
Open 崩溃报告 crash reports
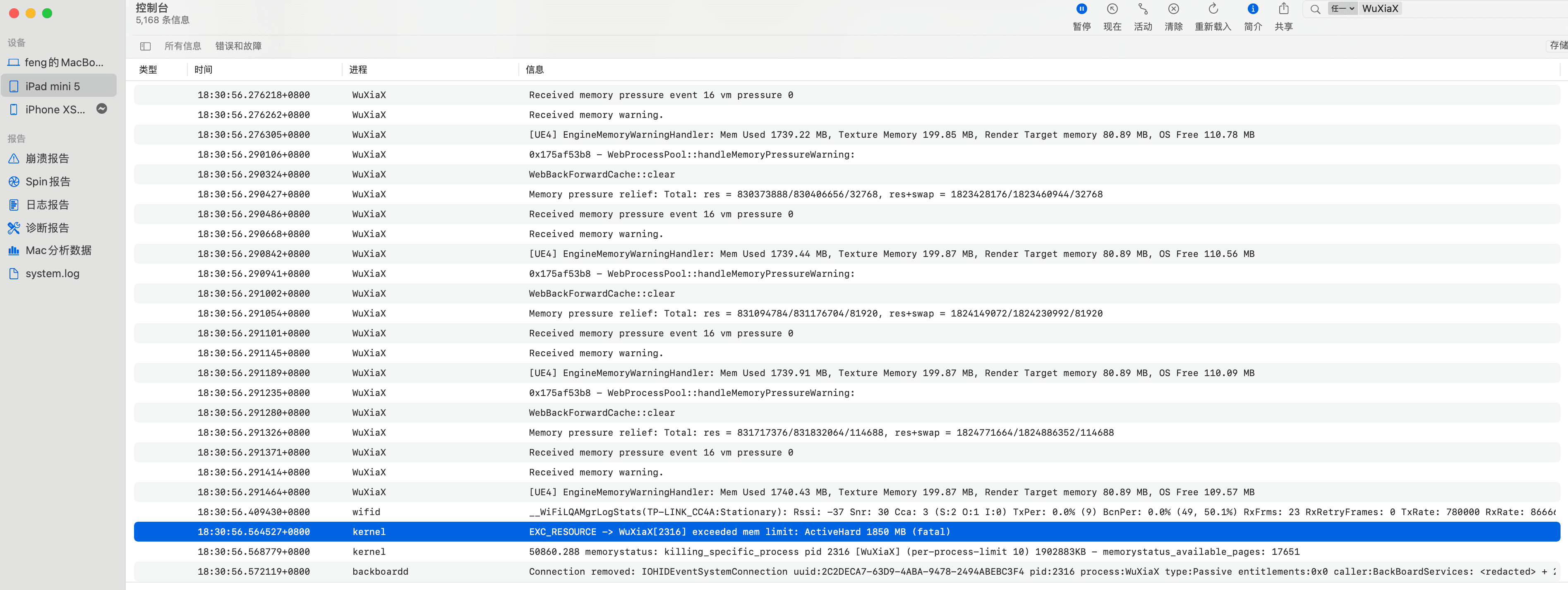click(x=47, y=158)
